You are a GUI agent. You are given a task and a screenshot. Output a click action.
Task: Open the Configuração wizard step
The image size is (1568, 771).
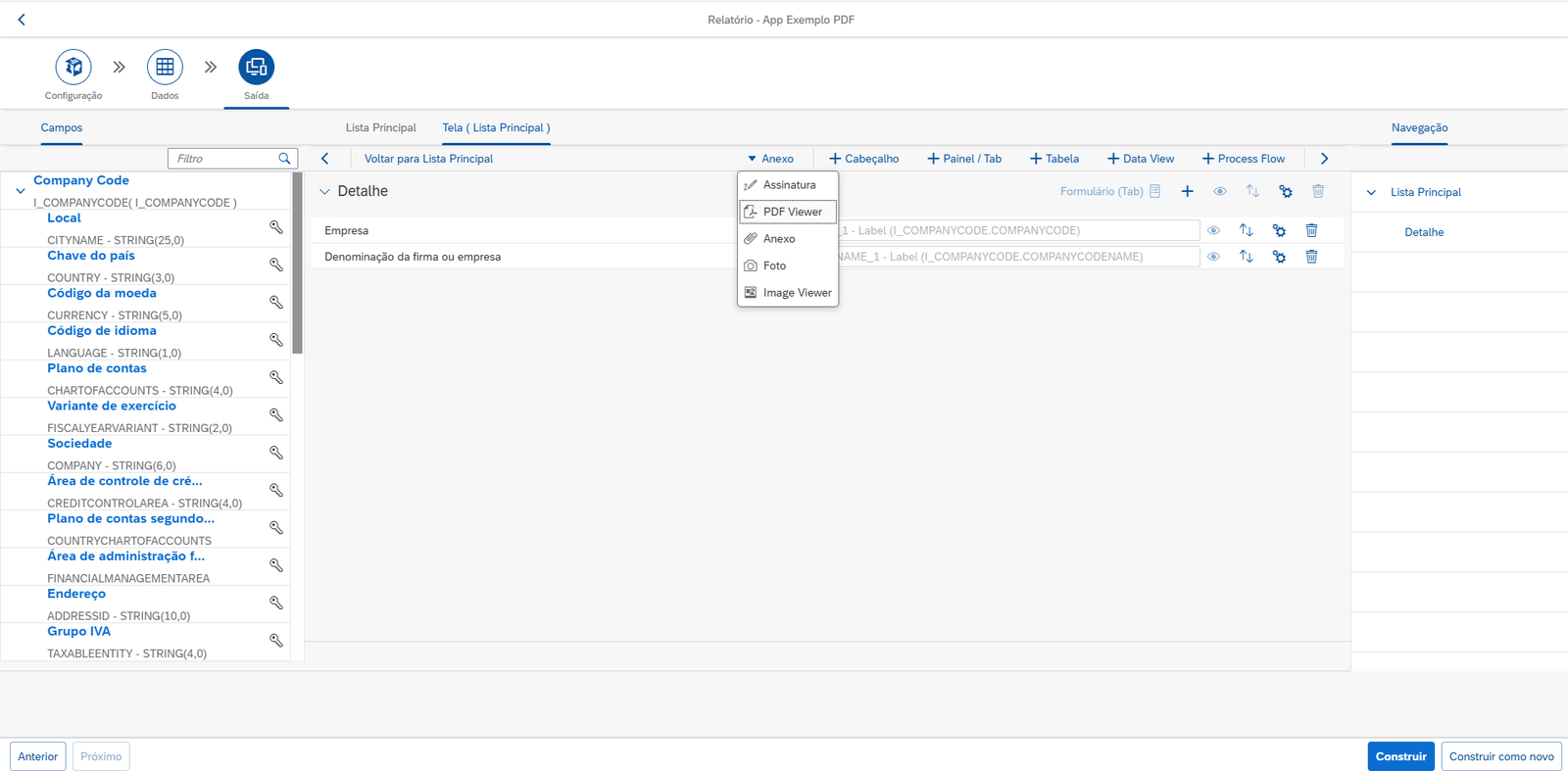73,67
